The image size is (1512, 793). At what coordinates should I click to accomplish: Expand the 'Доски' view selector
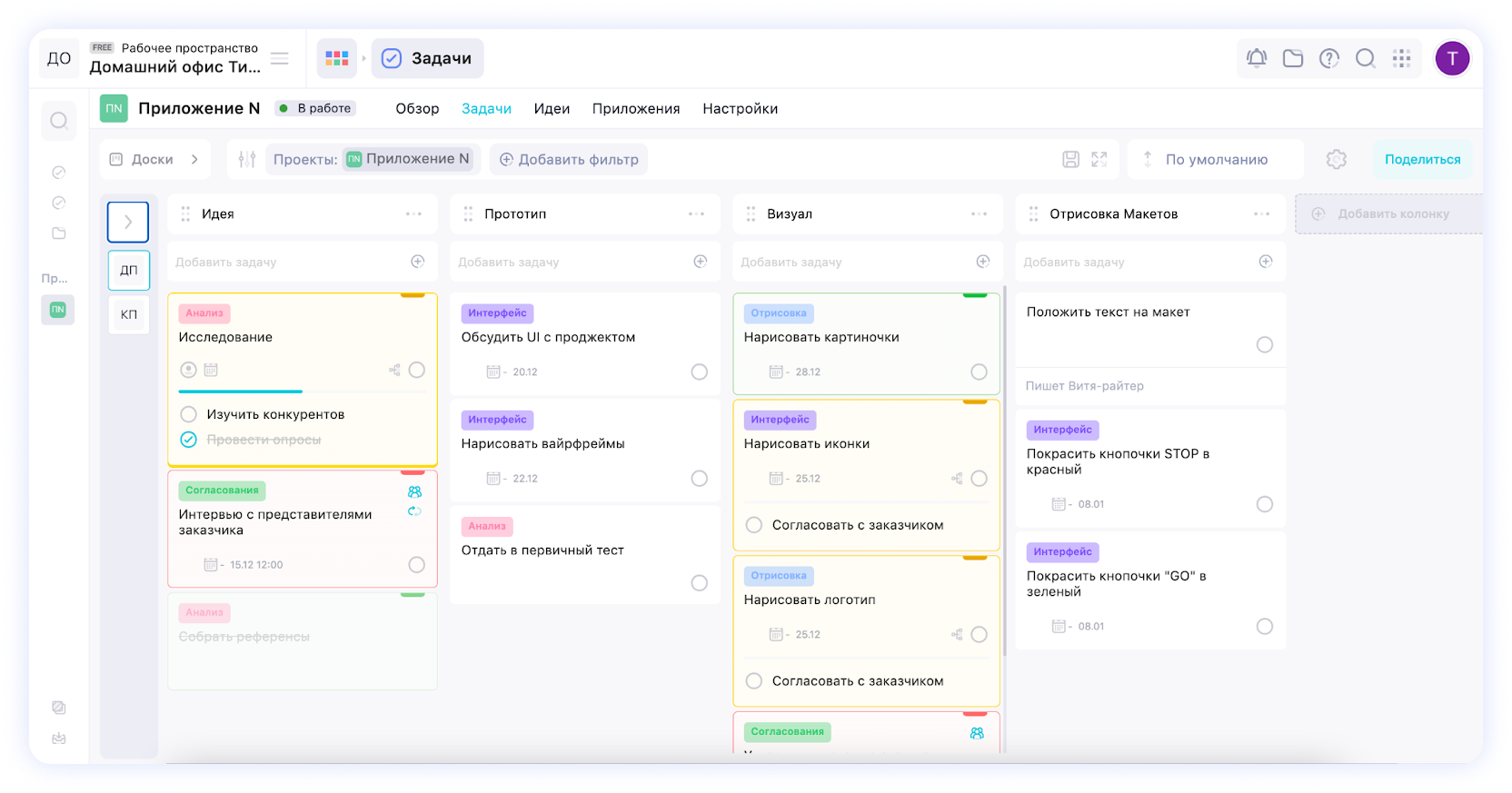[154, 160]
